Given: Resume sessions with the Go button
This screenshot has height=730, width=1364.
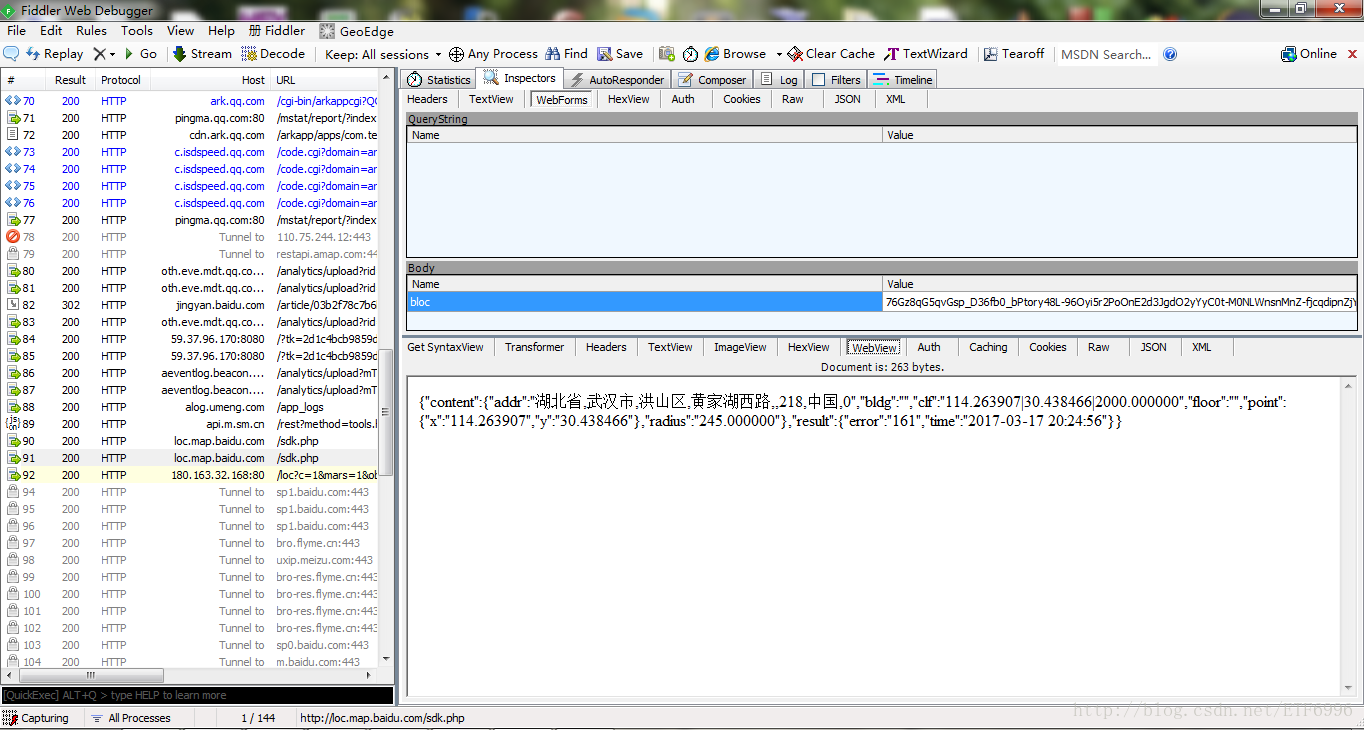Looking at the screenshot, I should click(x=140, y=54).
